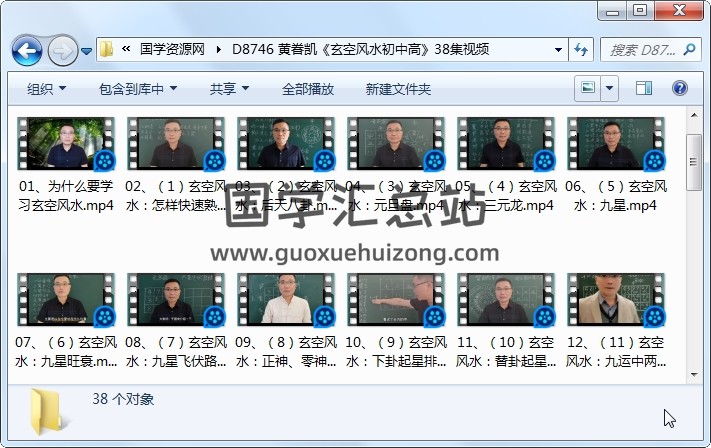Click the folder icon in address bar
The width and height of the screenshot is (711, 448).
point(107,49)
